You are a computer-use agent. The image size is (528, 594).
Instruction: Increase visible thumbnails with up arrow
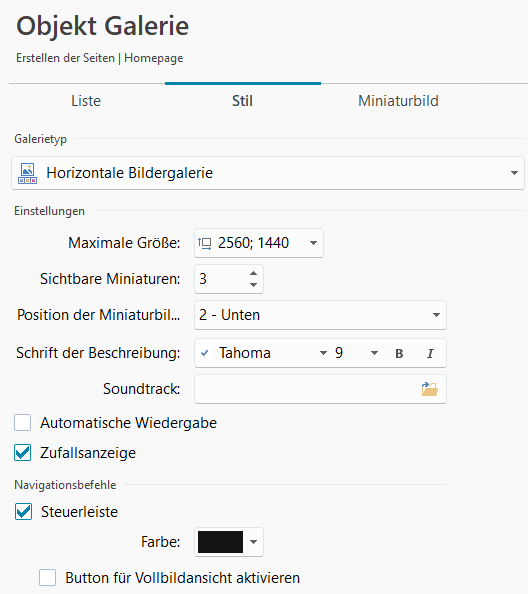pyautogui.click(x=253, y=273)
